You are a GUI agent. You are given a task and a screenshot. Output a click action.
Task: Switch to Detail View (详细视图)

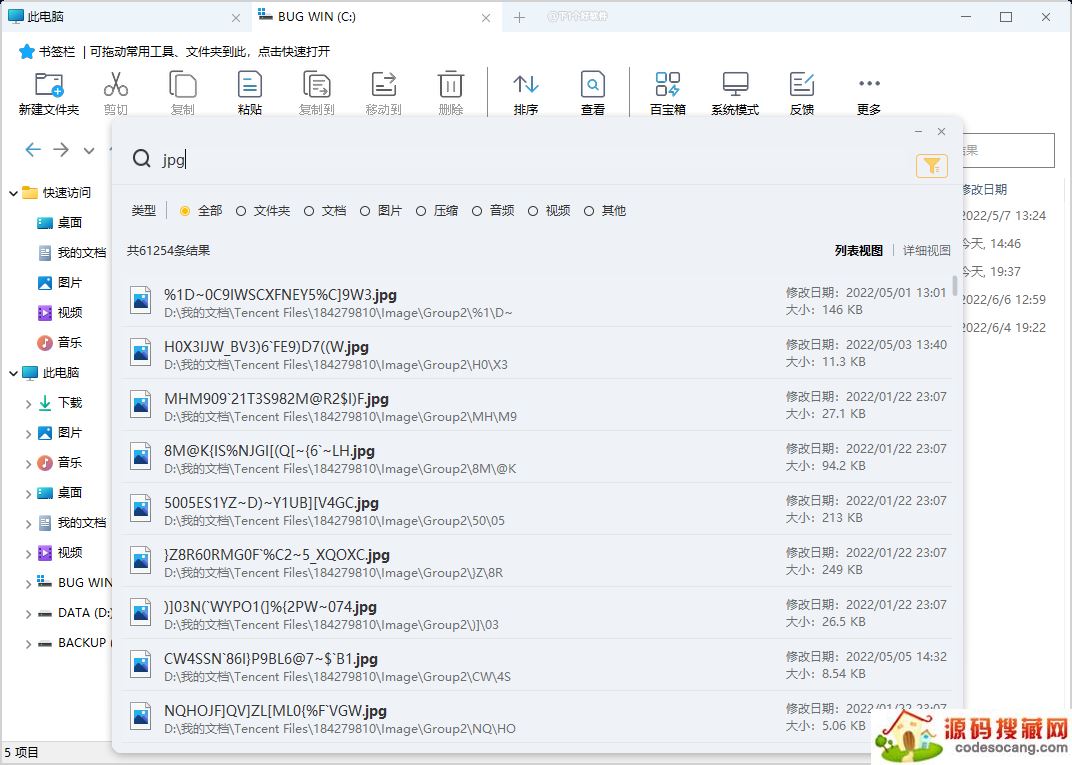(926, 251)
